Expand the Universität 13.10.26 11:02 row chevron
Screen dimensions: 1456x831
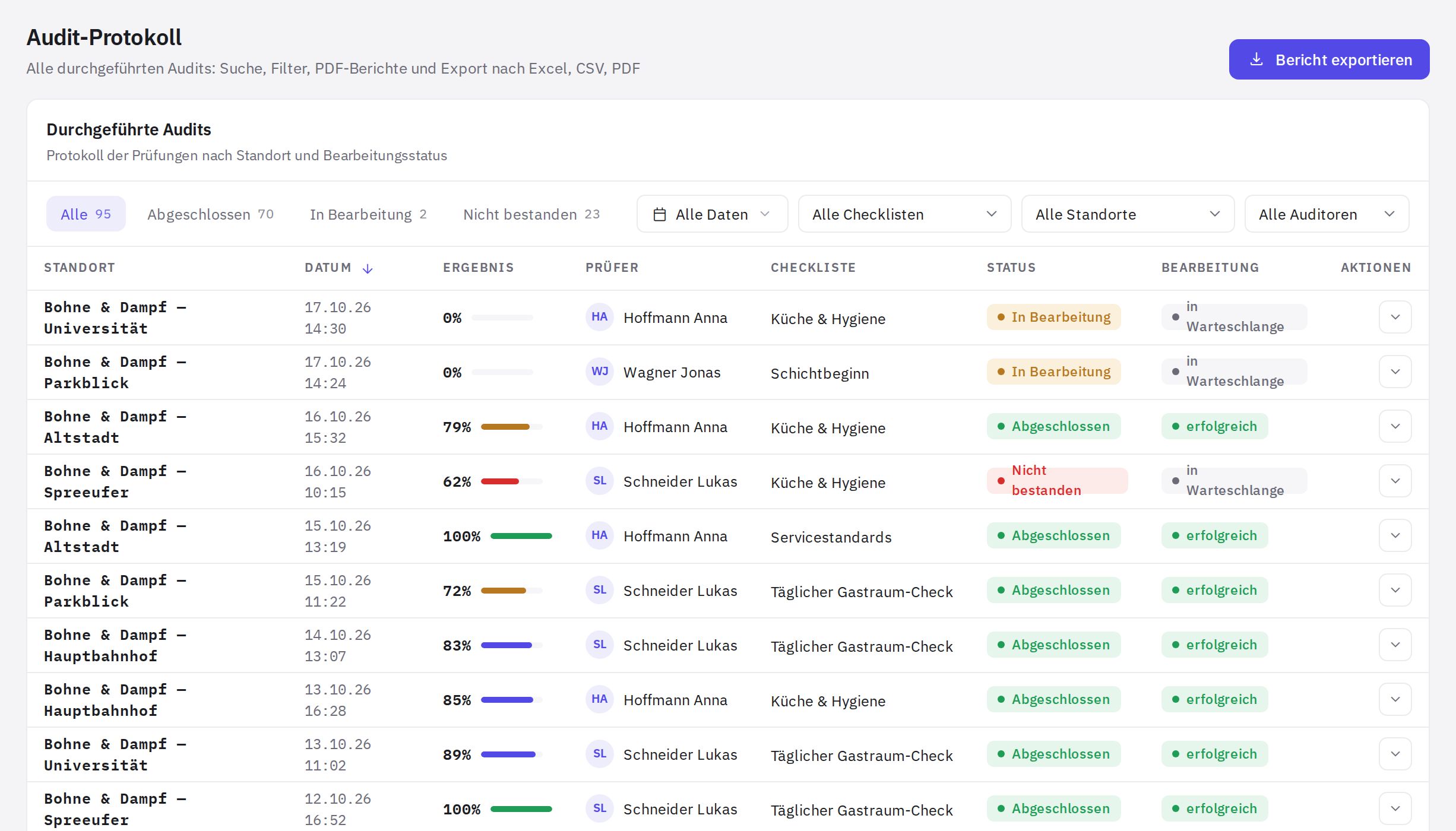pos(1395,754)
